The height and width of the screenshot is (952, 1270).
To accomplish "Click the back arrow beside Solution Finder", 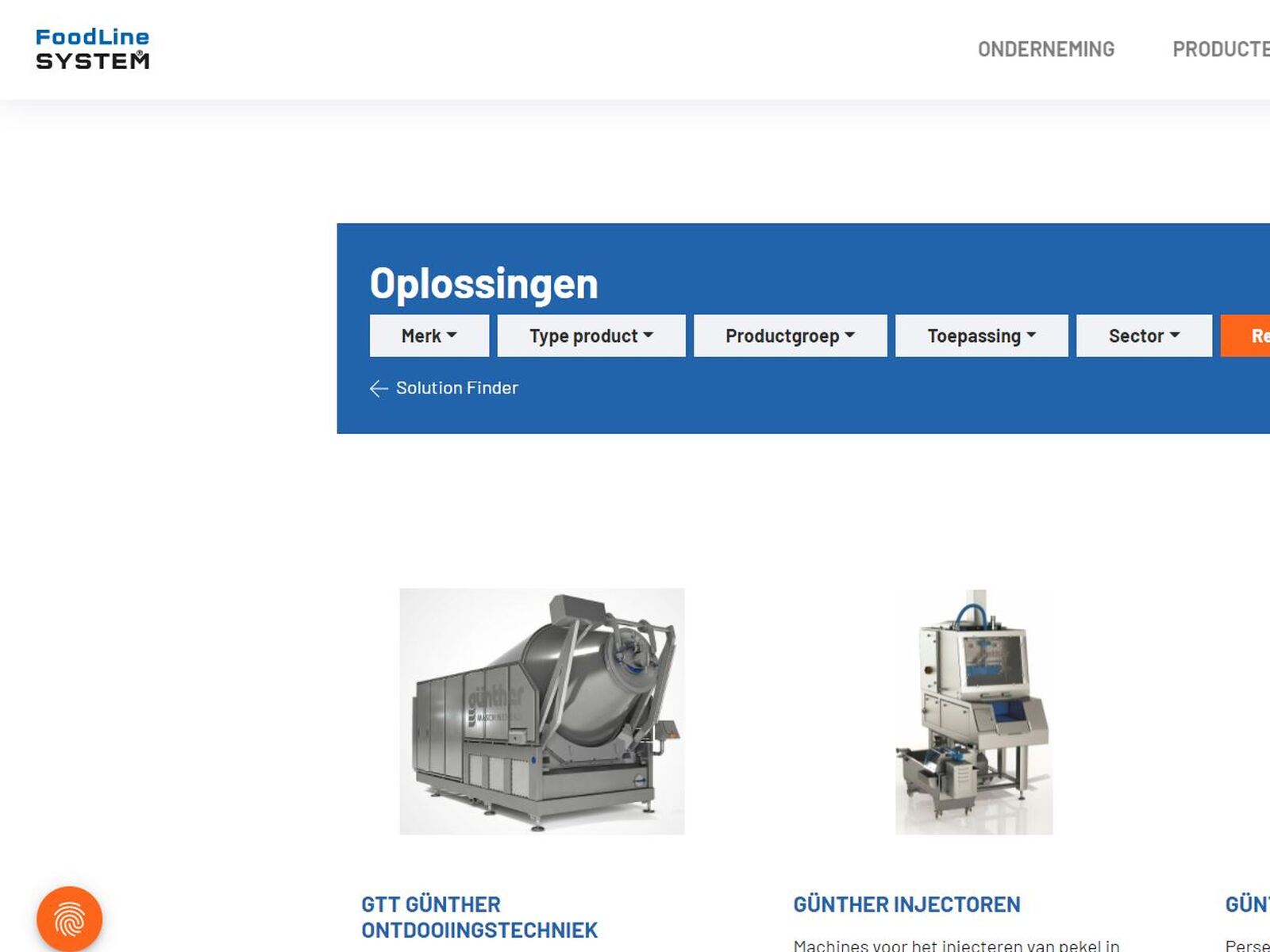I will 379,388.
